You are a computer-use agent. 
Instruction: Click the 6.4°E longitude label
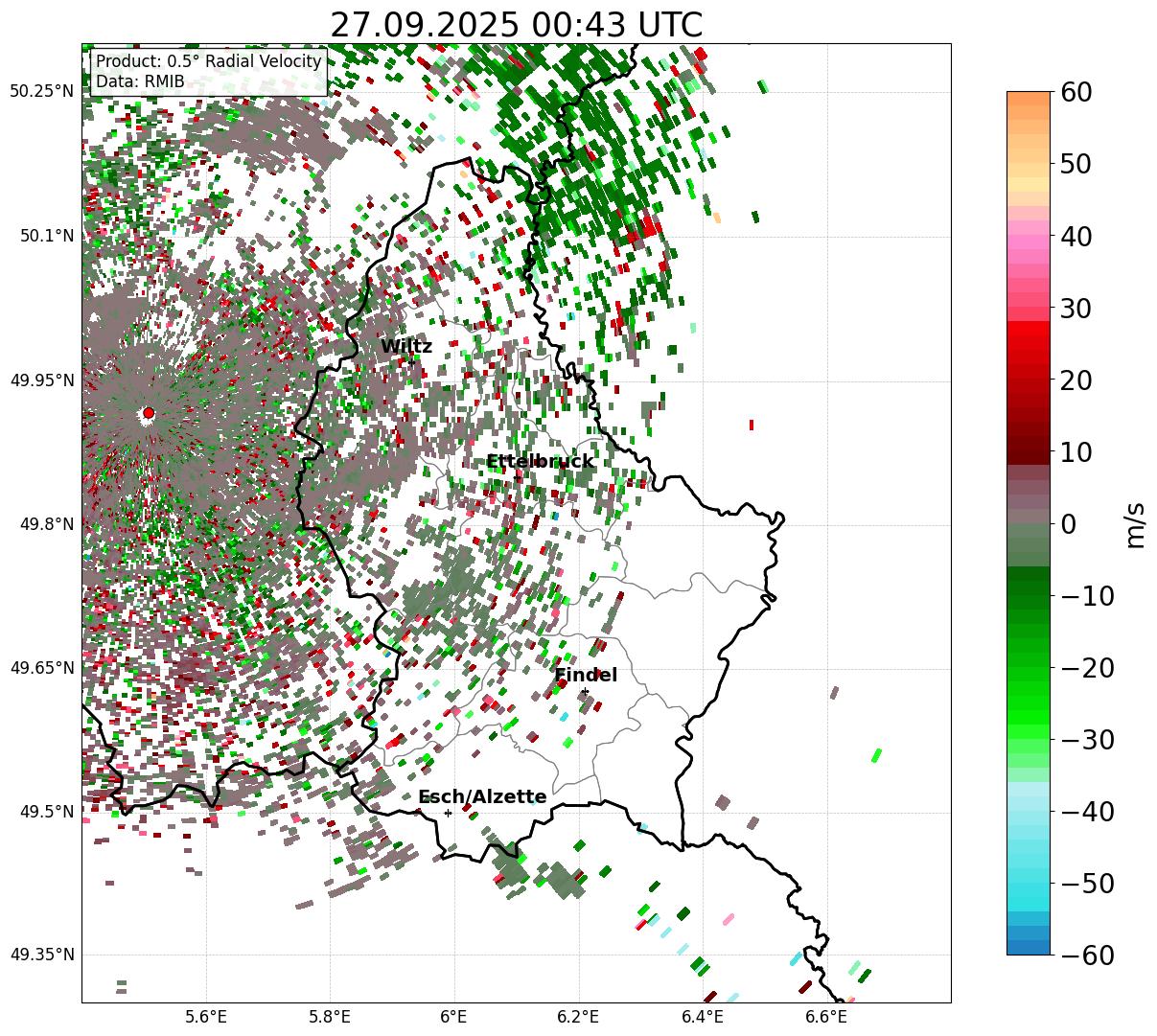coord(702,1017)
